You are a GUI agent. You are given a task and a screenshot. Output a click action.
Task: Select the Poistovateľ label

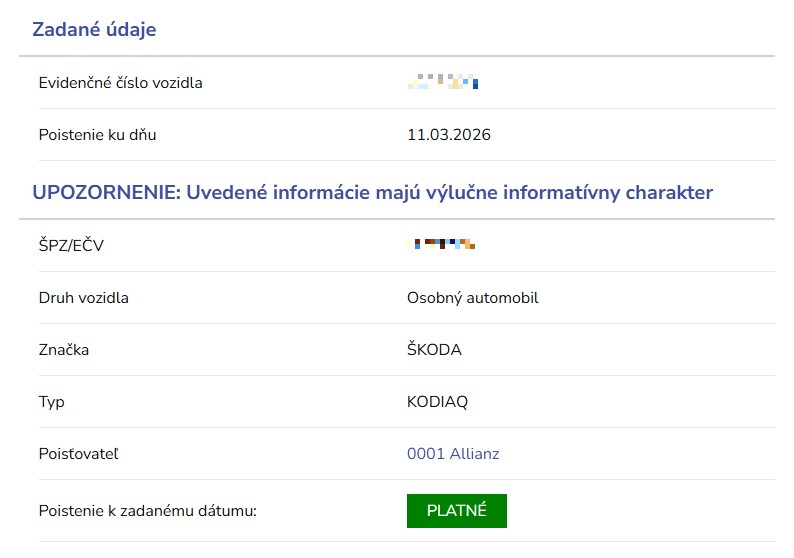tap(79, 454)
